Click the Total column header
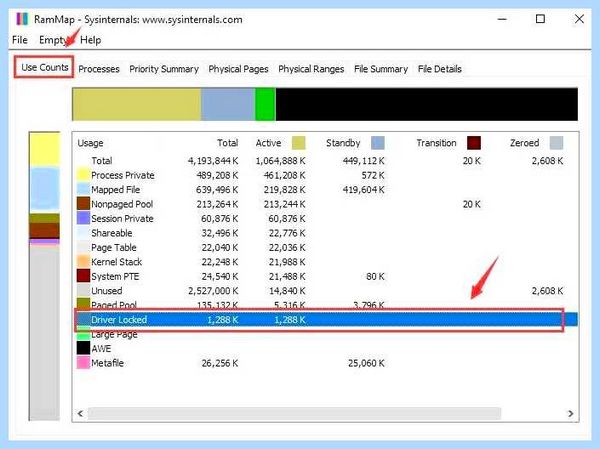Viewport: 600px width, 449px height. [228, 143]
